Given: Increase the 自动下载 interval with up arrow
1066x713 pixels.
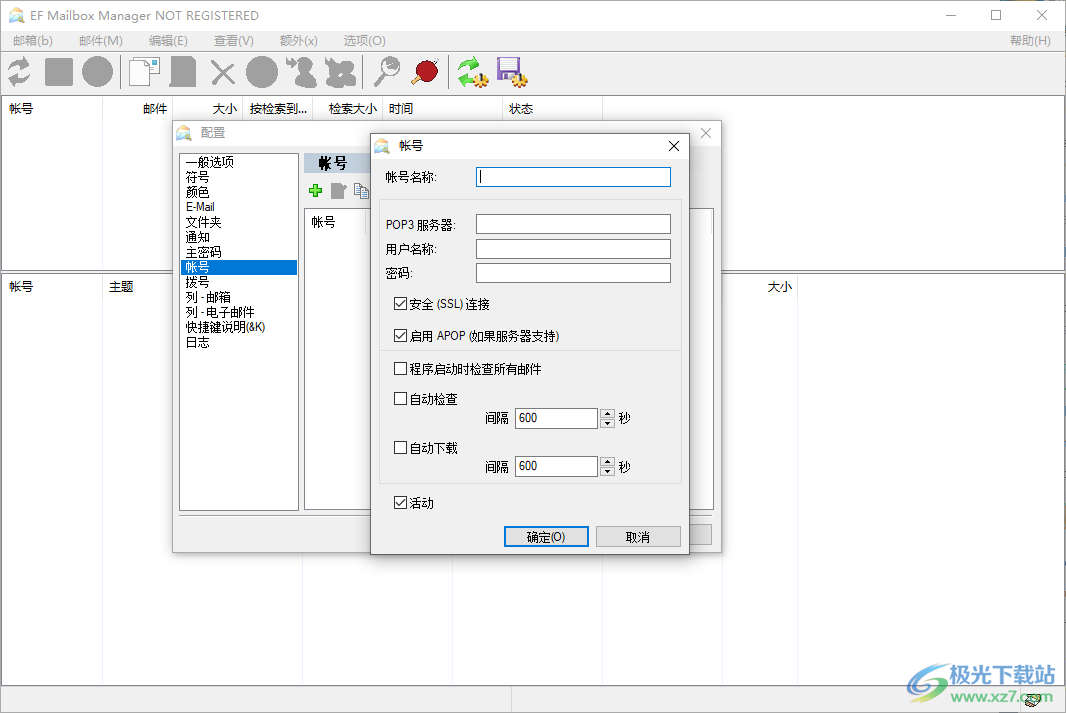Looking at the screenshot, I should point(608,462).
